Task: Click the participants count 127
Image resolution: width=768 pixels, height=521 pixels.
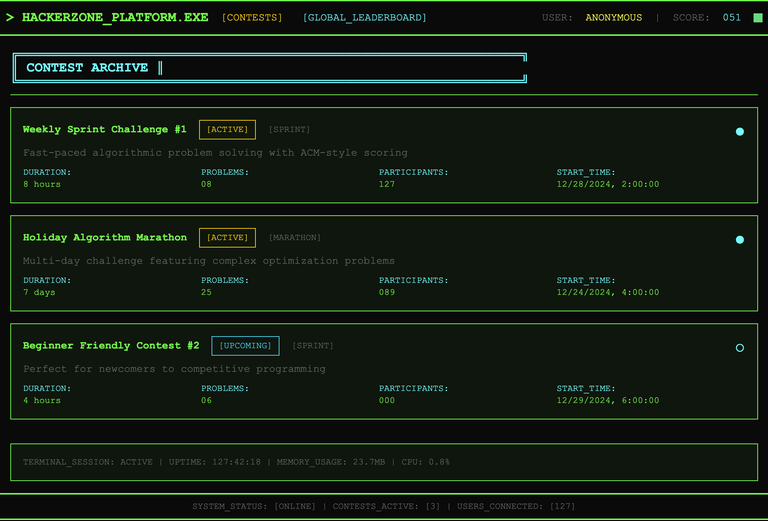Action: 386,185
